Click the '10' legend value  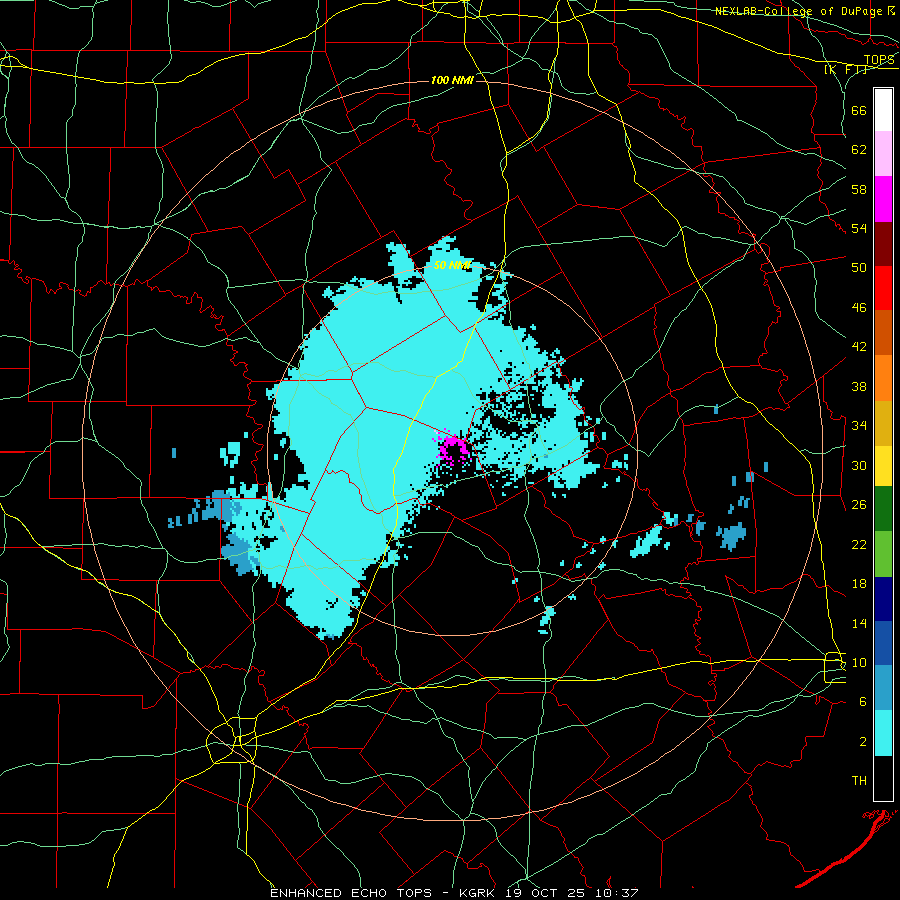(859, 662)
